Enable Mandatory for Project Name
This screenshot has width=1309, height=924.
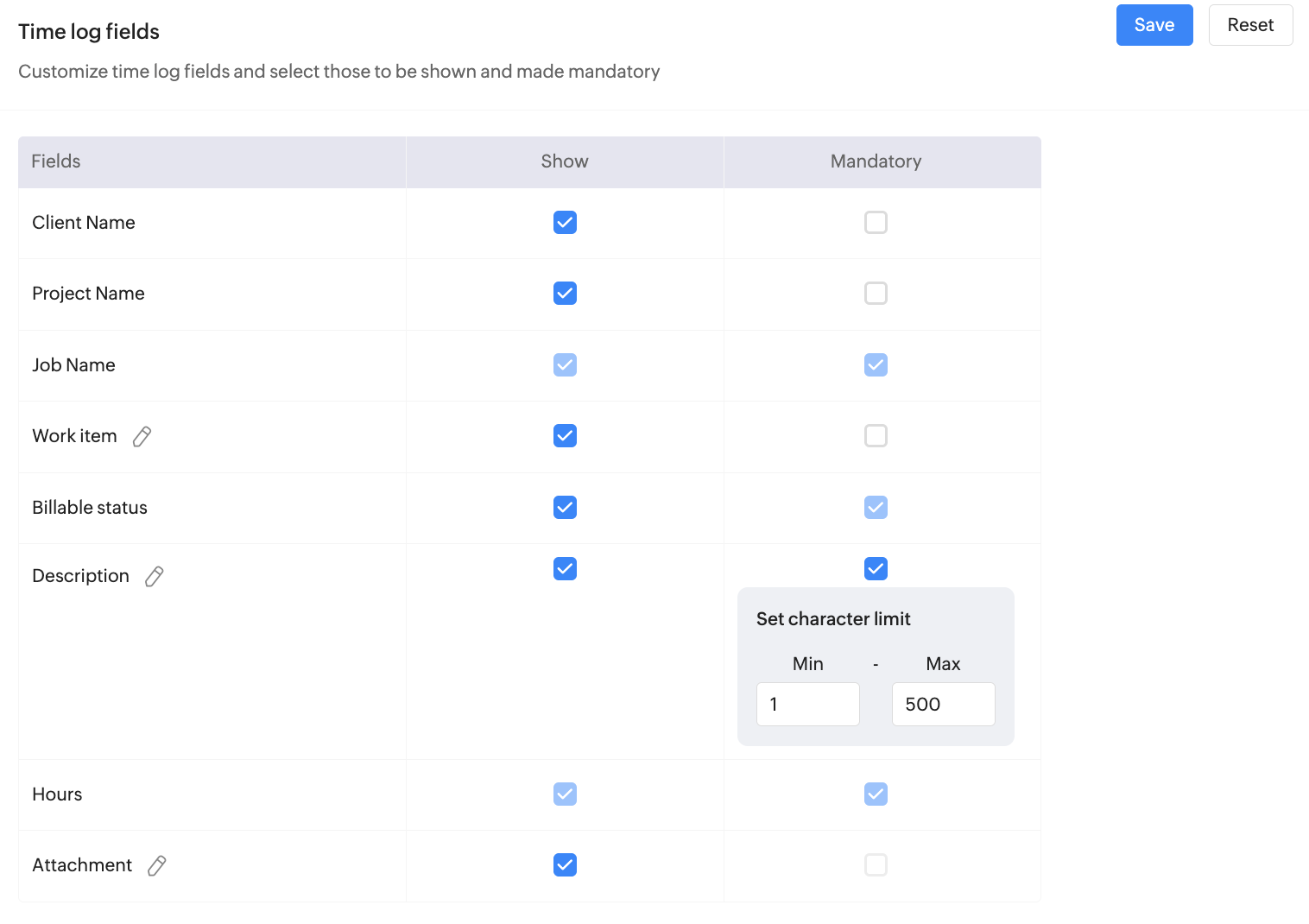tap(876, 294)
